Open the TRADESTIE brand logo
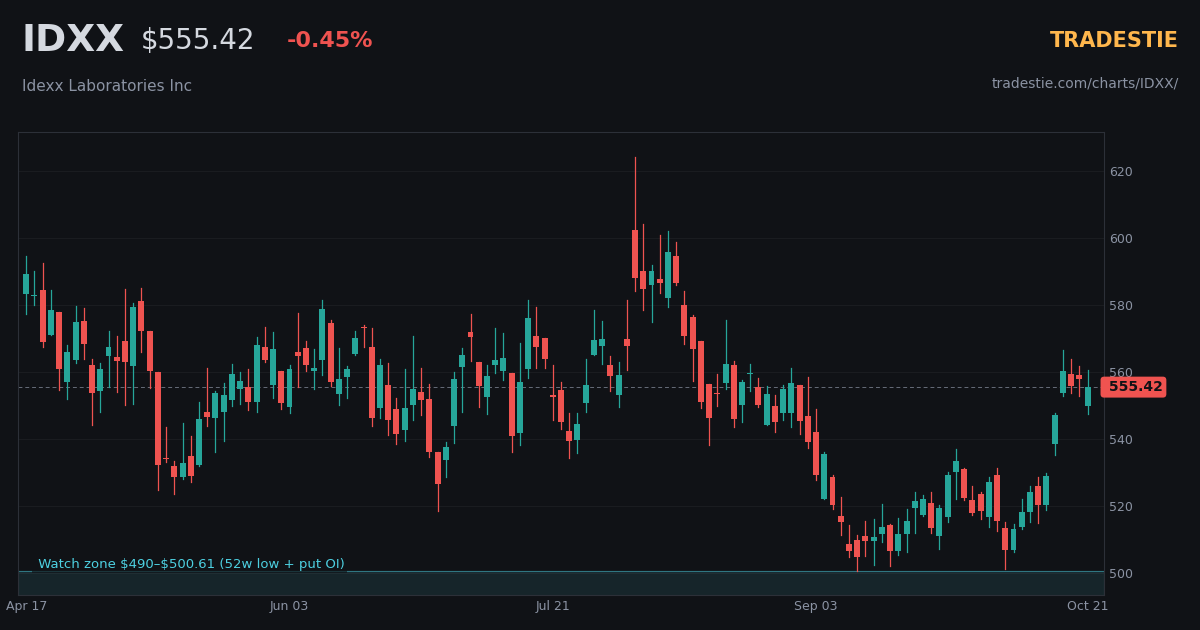This screenshot has height=630, width=1200. [1113, 40]
